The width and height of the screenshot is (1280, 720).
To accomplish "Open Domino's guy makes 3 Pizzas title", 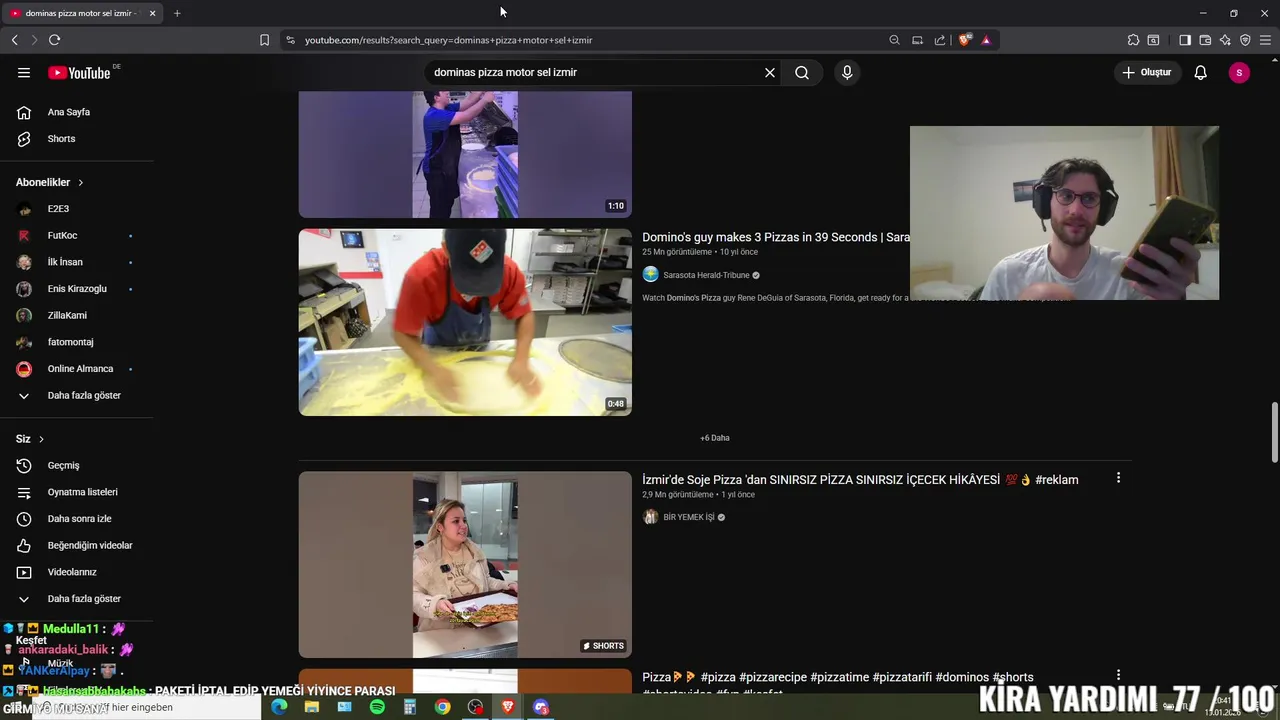I will point(776,237).
